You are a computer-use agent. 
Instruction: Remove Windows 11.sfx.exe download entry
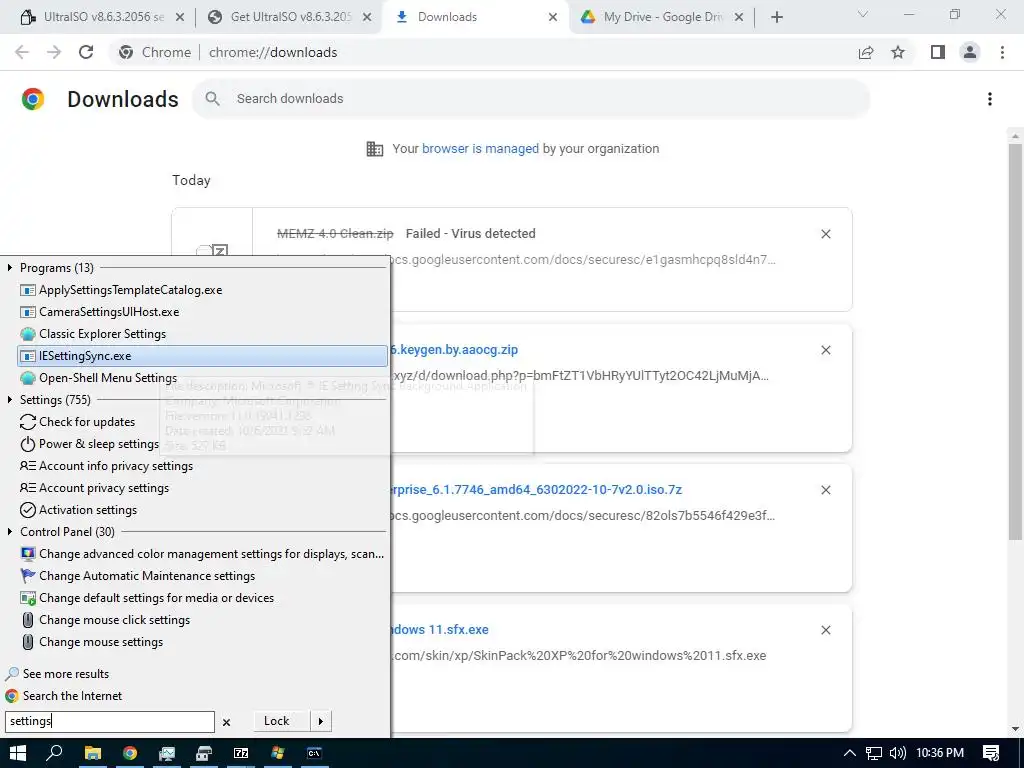825,630
